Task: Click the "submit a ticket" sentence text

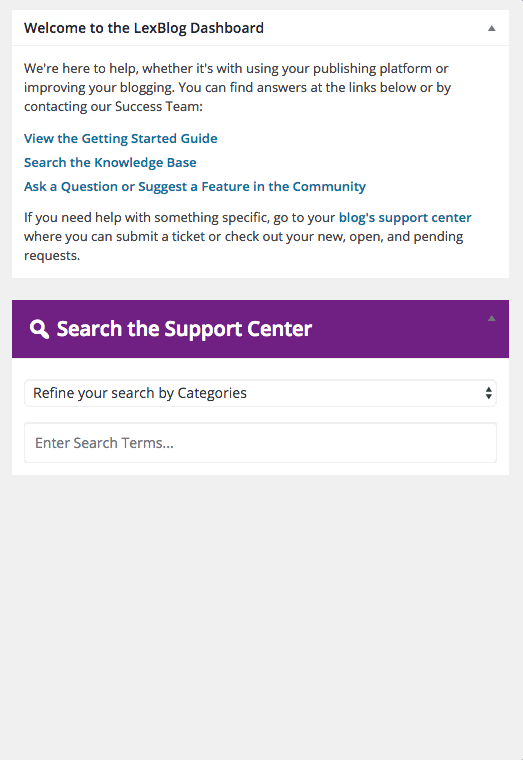Action: pos(243,237)
